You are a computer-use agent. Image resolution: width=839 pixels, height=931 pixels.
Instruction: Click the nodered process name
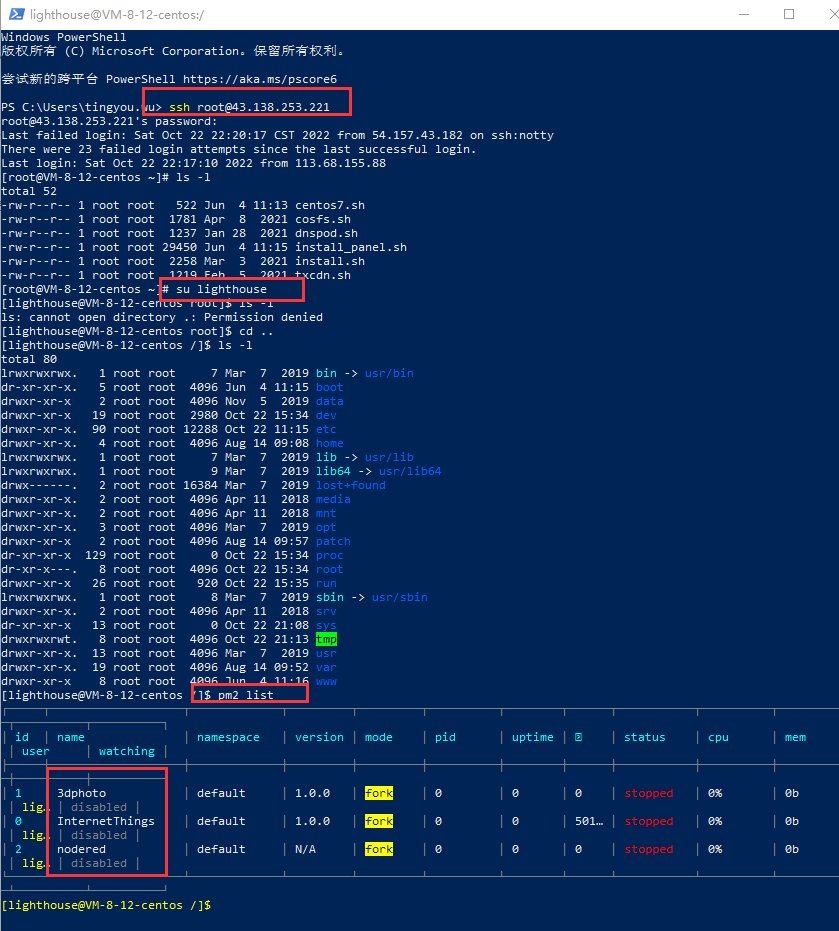click(81, 849)
